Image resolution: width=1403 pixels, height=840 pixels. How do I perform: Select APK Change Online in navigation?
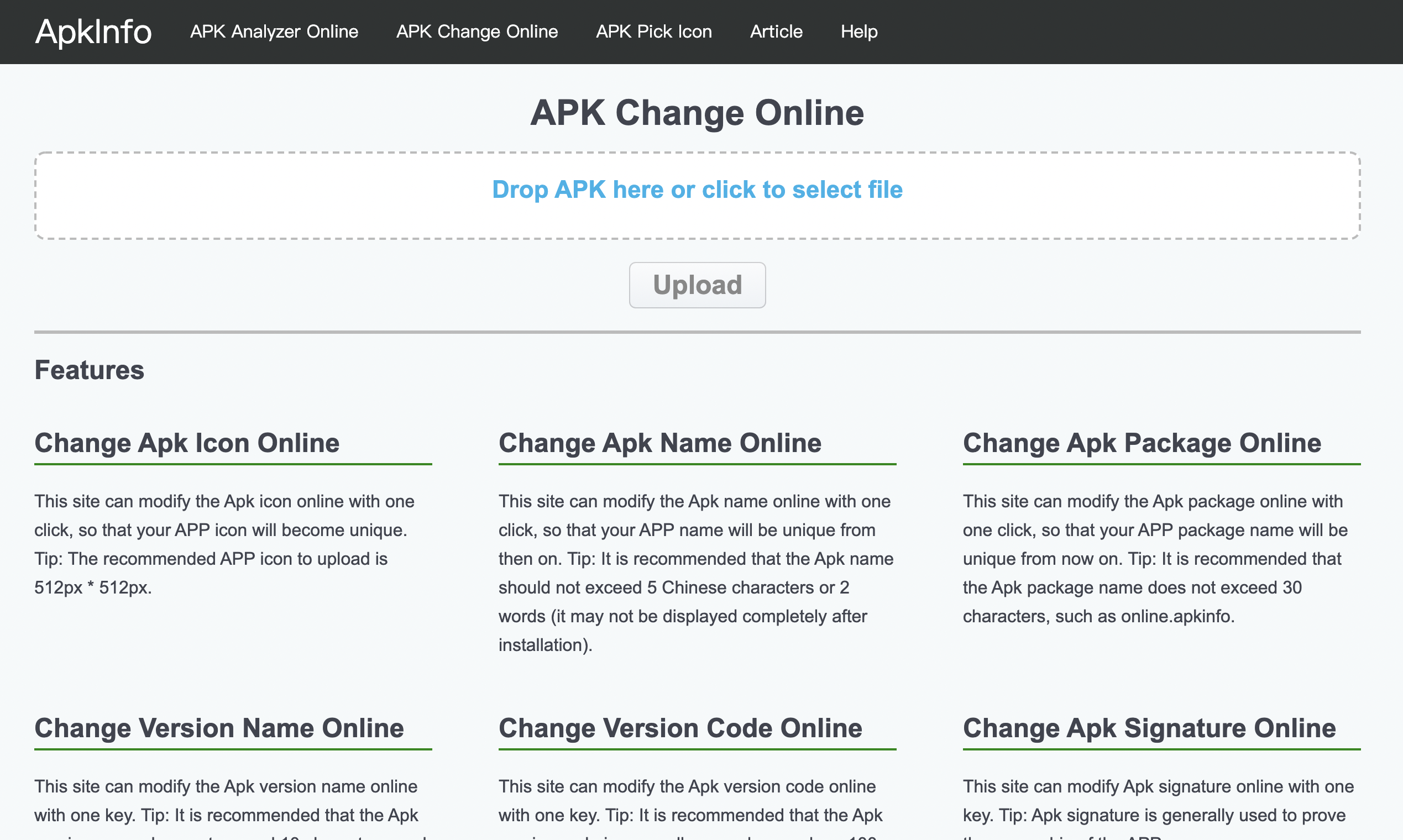click(x=477, y=32)
